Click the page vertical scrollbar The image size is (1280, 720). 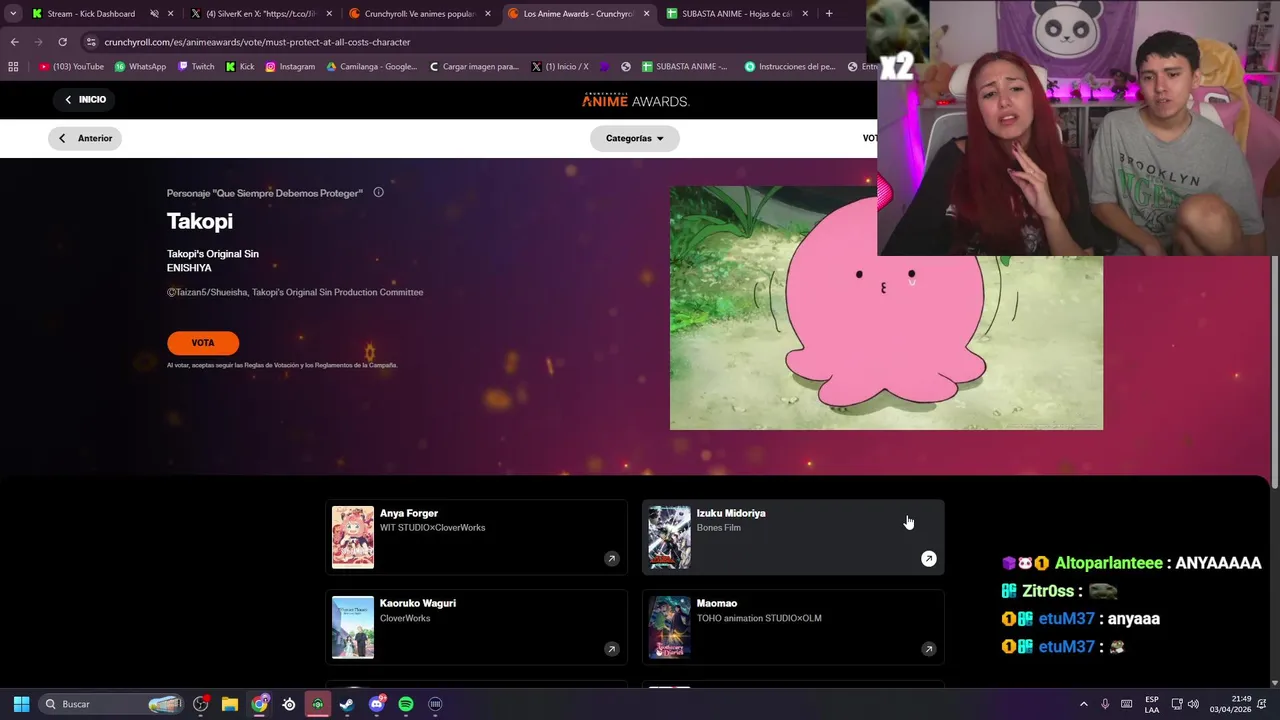tap(1274, 370)
